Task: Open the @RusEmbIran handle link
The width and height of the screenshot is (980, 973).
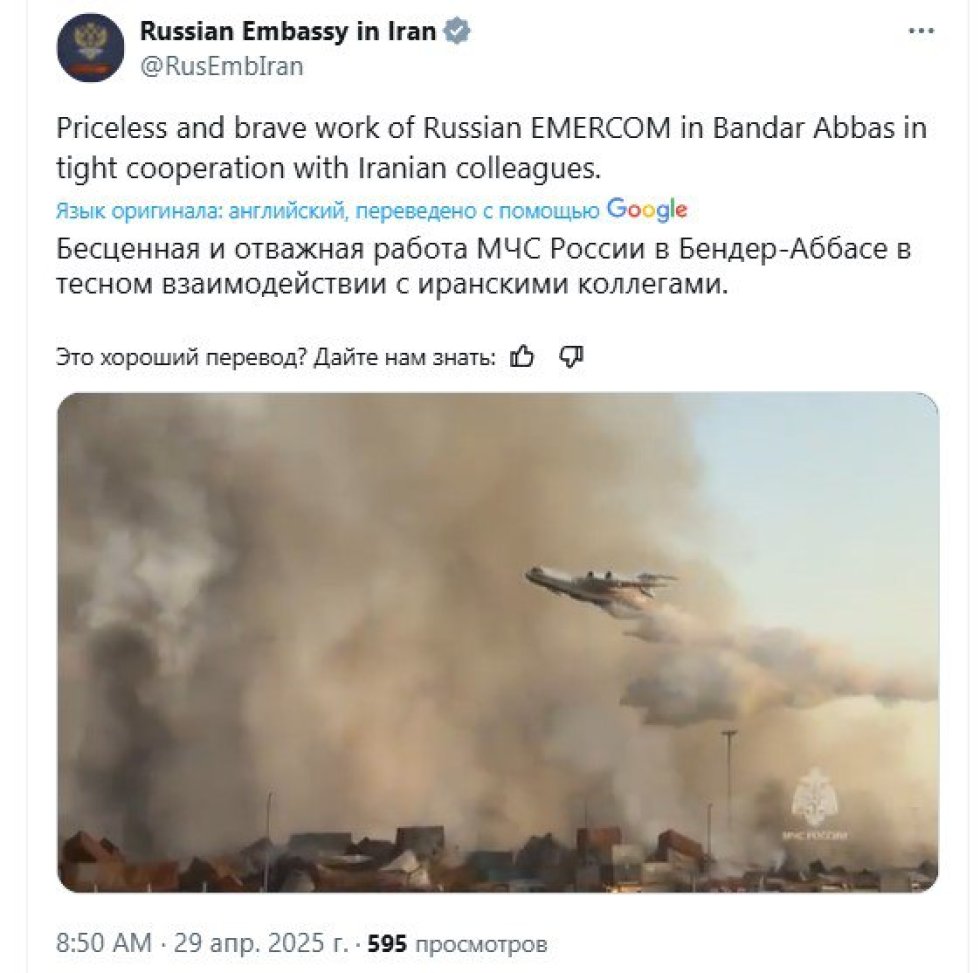Action: [x=222, y=66]
